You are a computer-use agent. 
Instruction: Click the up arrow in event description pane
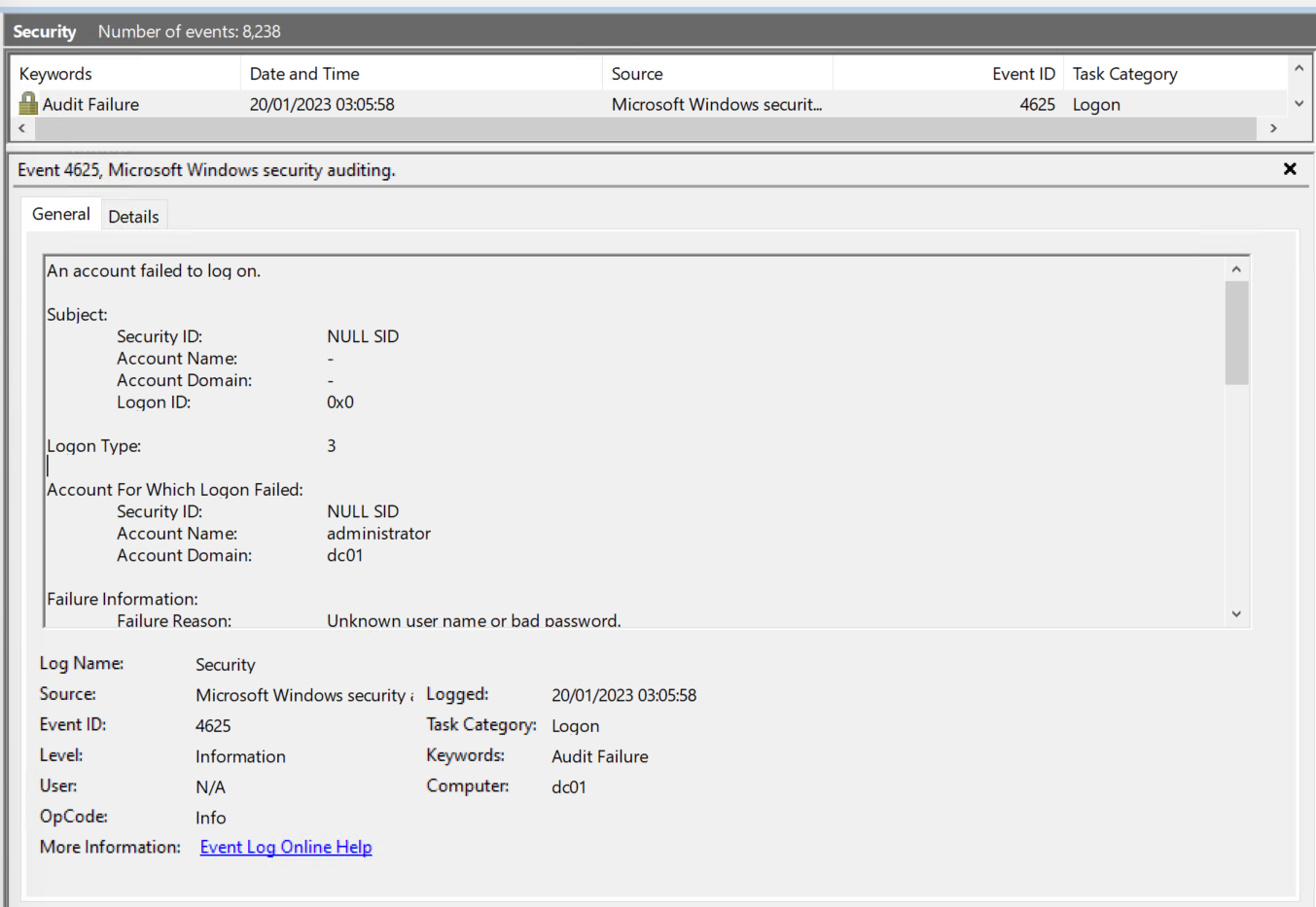point(1236,267)
